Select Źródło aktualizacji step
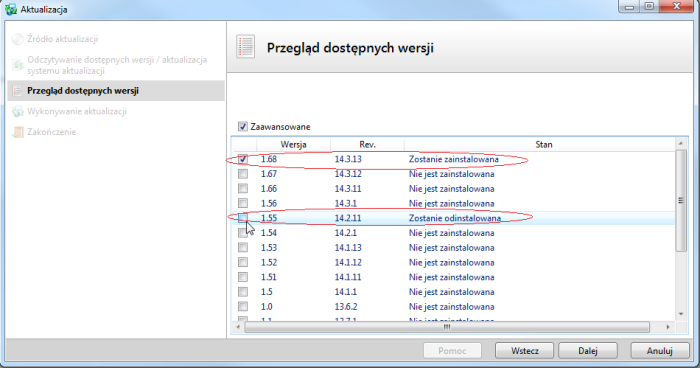 62,39
